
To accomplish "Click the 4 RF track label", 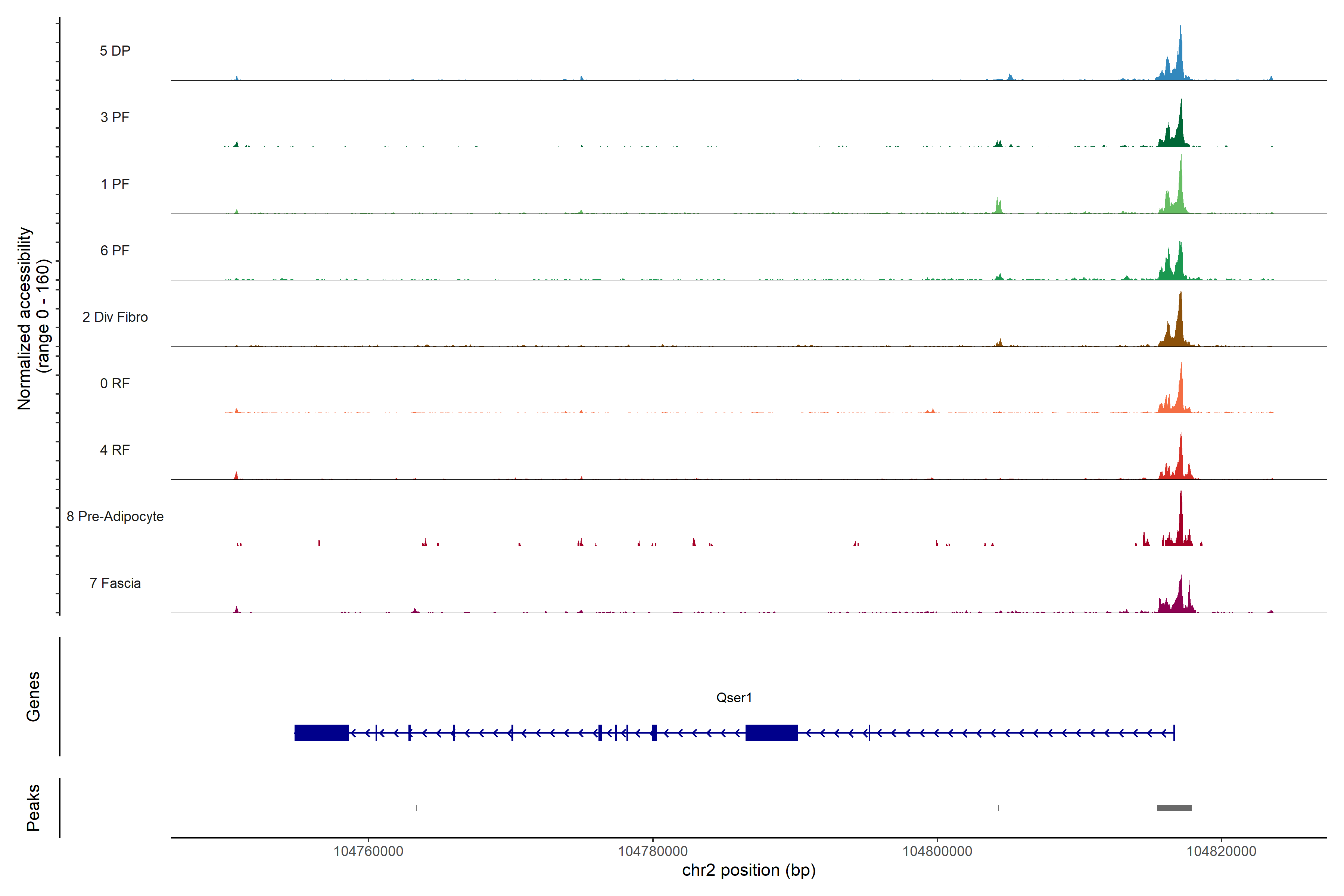I will [115, 450].
